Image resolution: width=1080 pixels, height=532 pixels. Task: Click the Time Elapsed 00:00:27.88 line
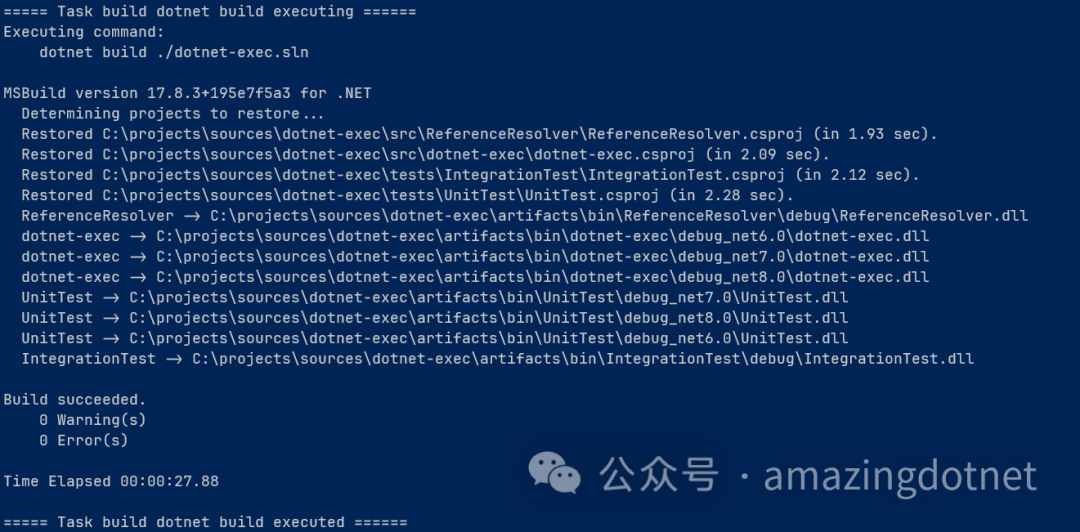[111, 481]
